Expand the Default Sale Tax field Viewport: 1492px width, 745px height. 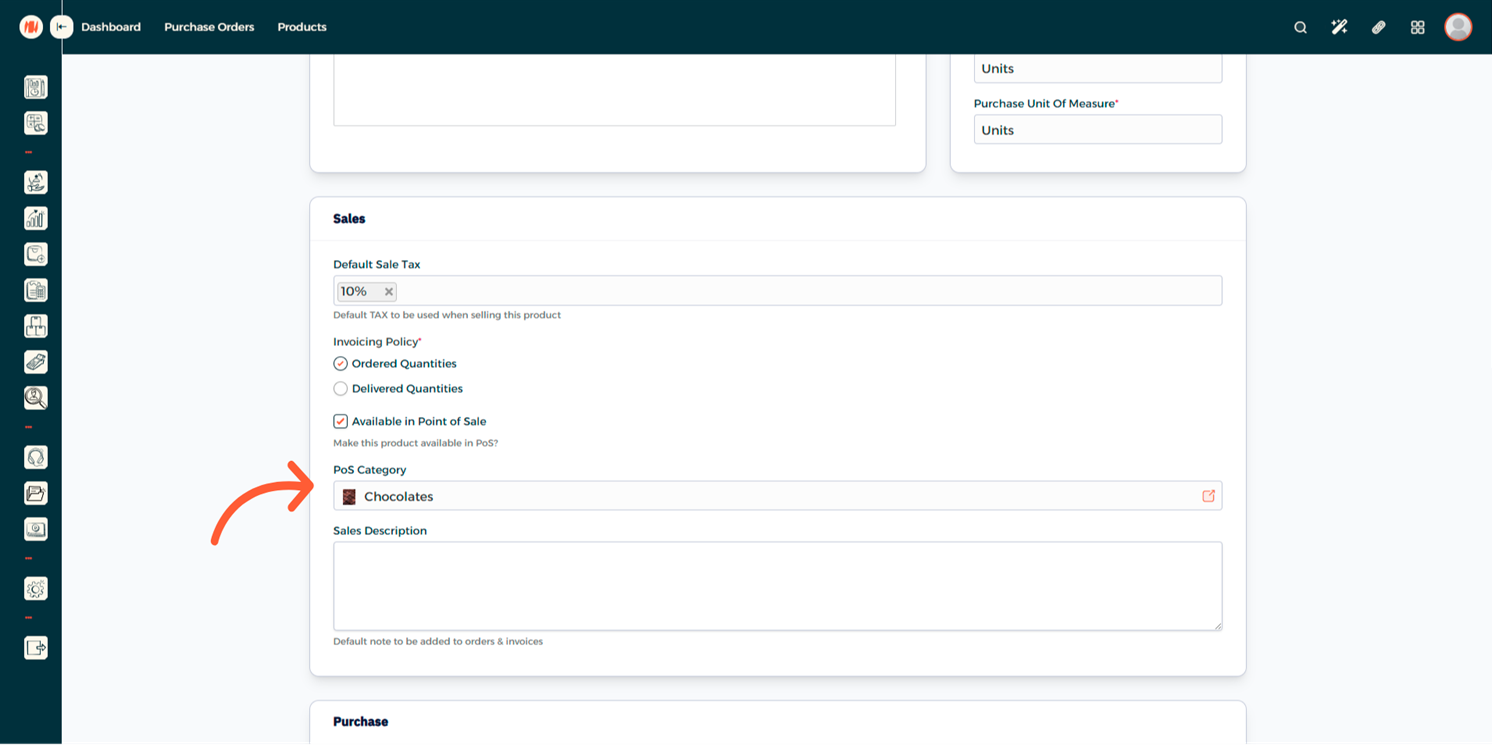point(800,291)
